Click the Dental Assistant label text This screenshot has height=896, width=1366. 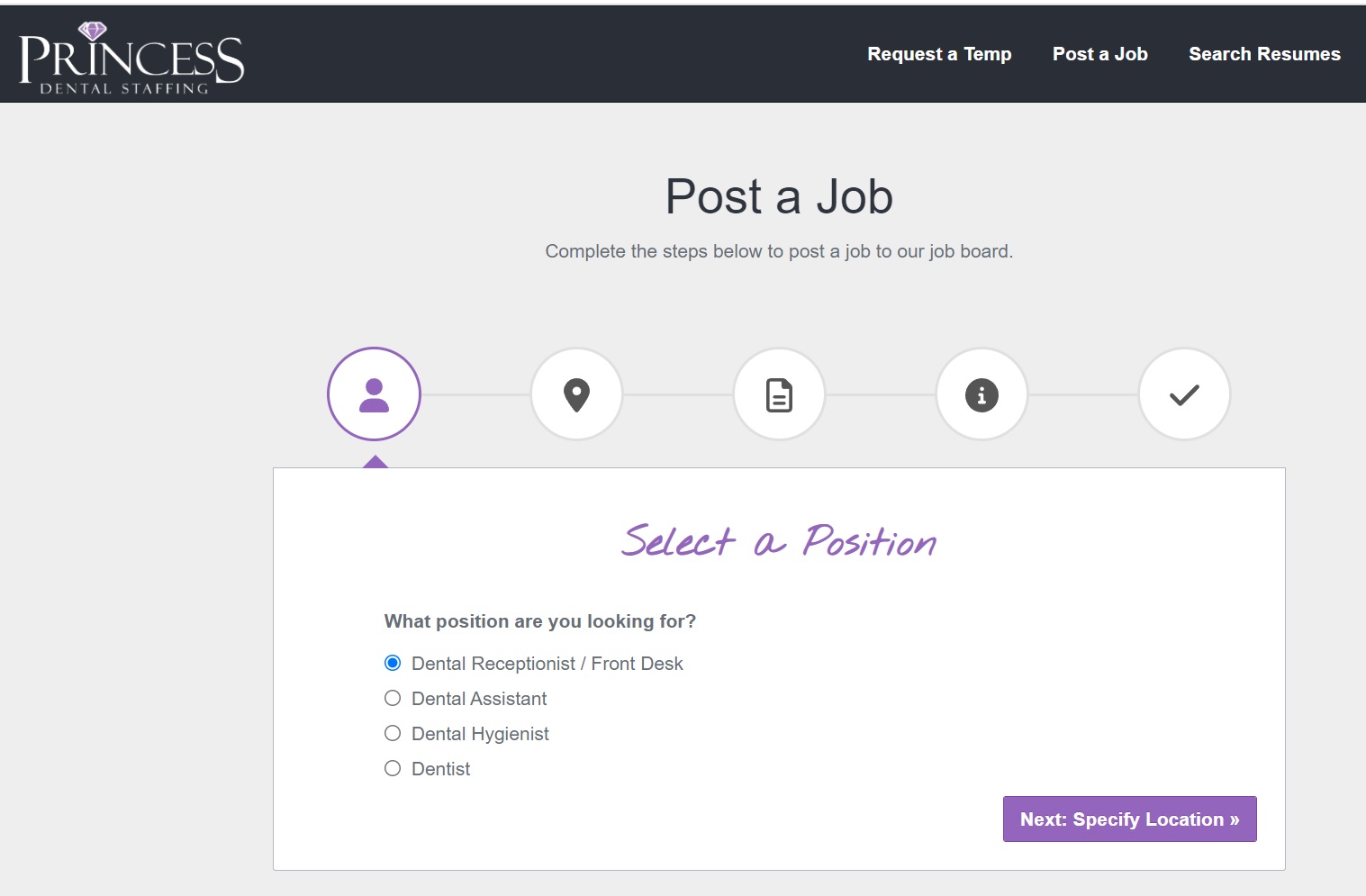[x=479, y=699]
